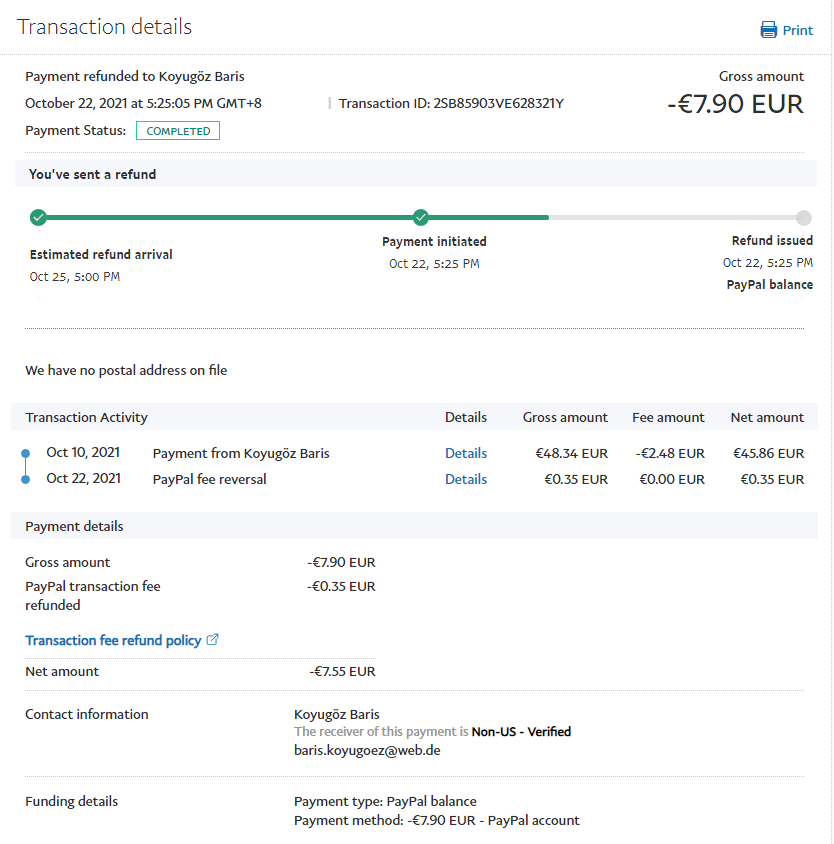Click the Net amount -€7.55 EUR value
This screenshot has width=834, height=844.
point(342,672)
